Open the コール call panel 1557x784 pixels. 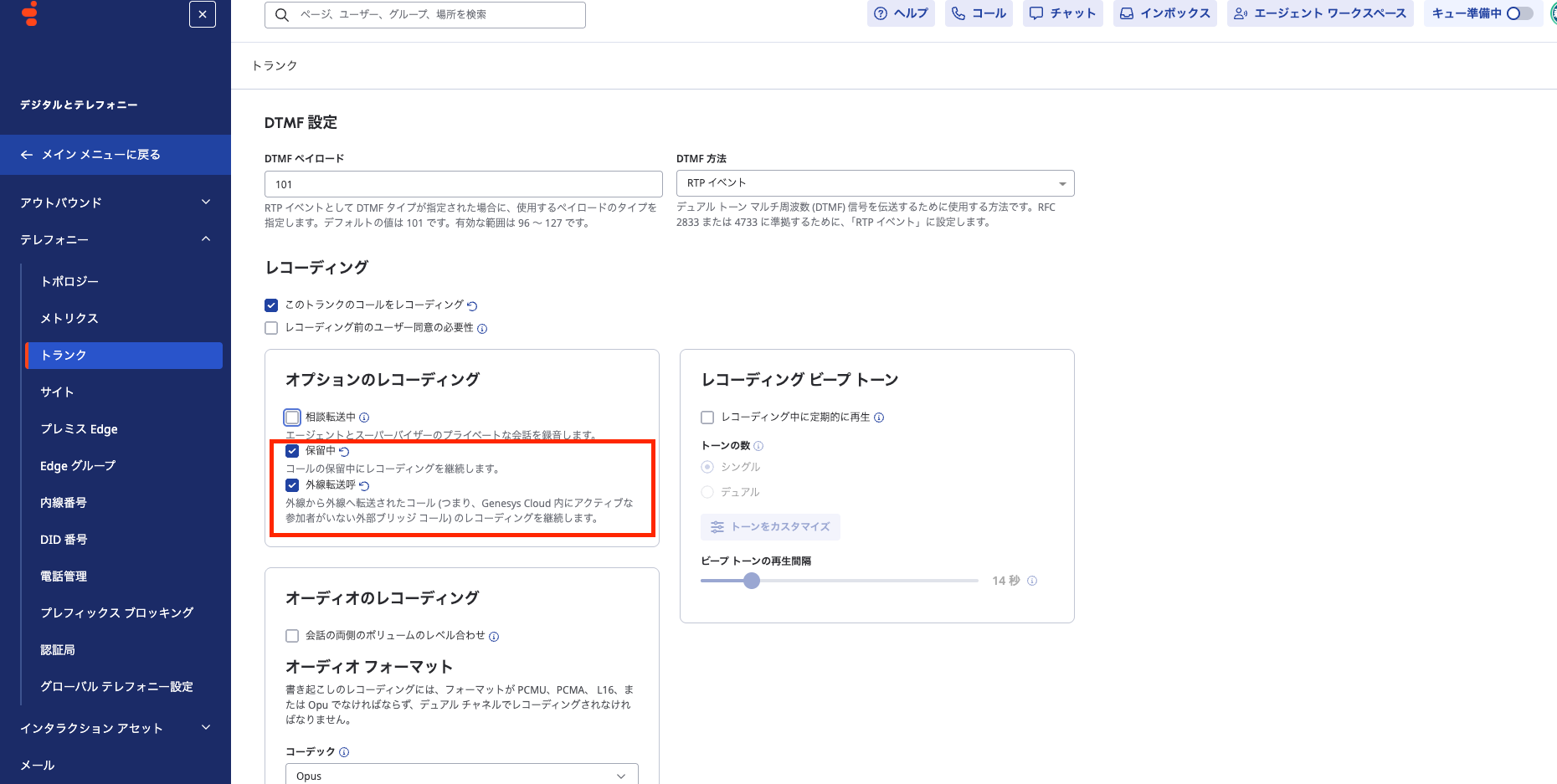[979, 13]
